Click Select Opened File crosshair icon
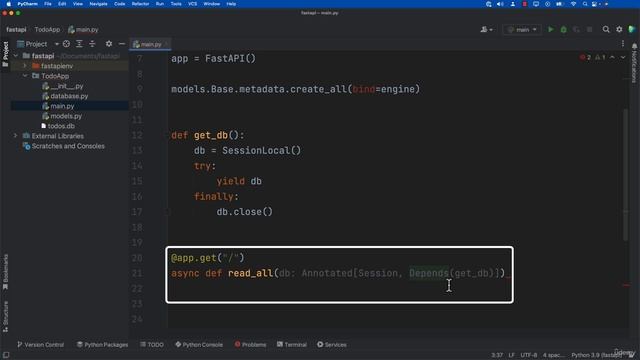 66,44
